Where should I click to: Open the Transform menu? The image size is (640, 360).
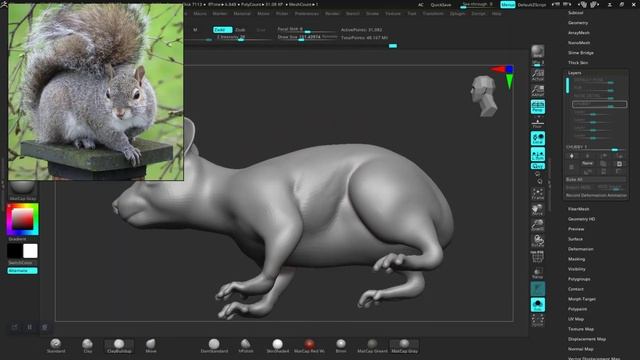pyautogui.click(x=433, y=13)
